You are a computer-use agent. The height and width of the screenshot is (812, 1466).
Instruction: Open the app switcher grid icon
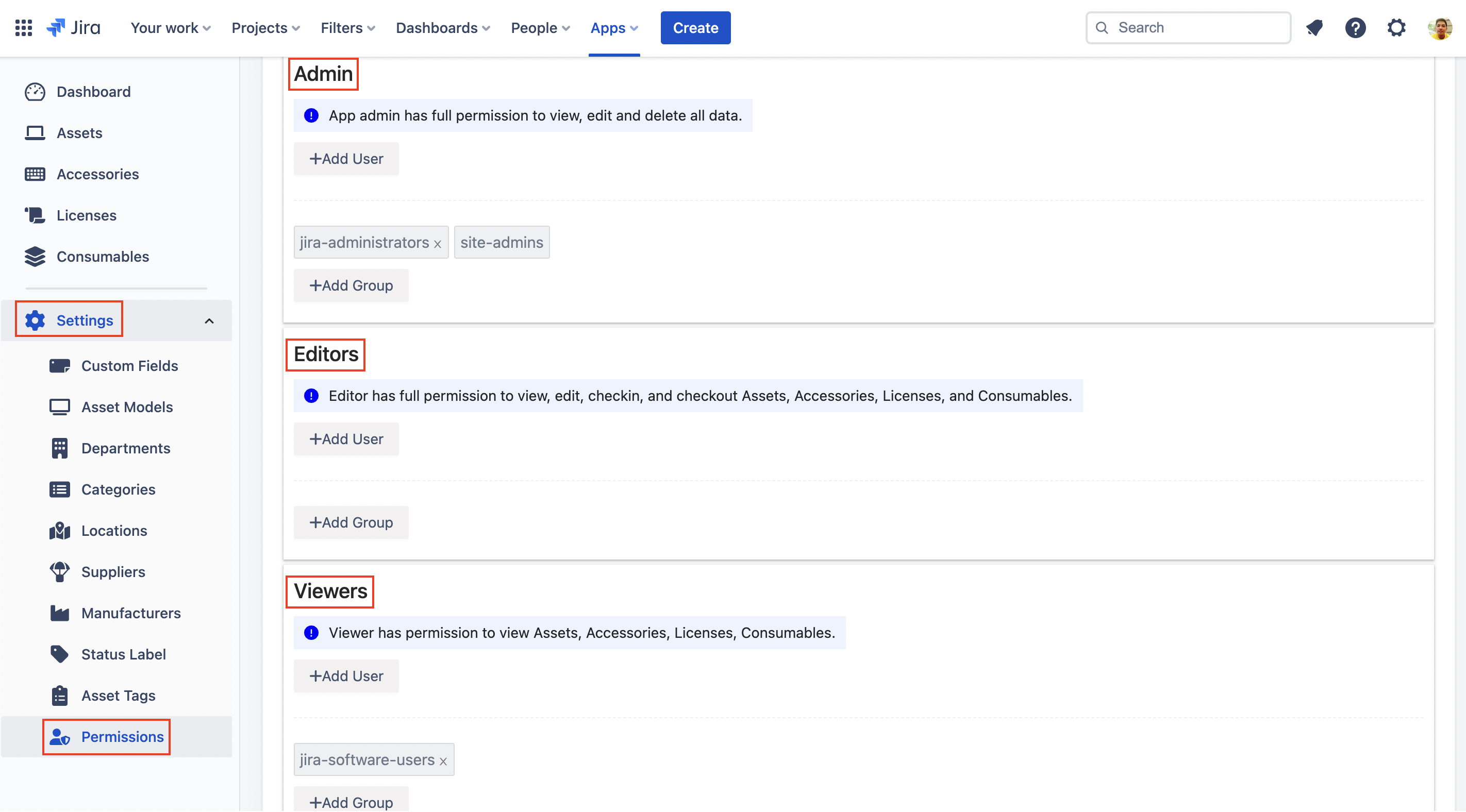[23, 27]
